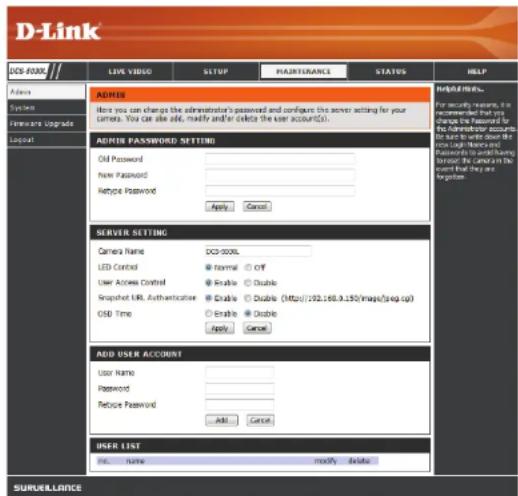Focus the New Password field under Admin Password Setting

tap(280, 175)
